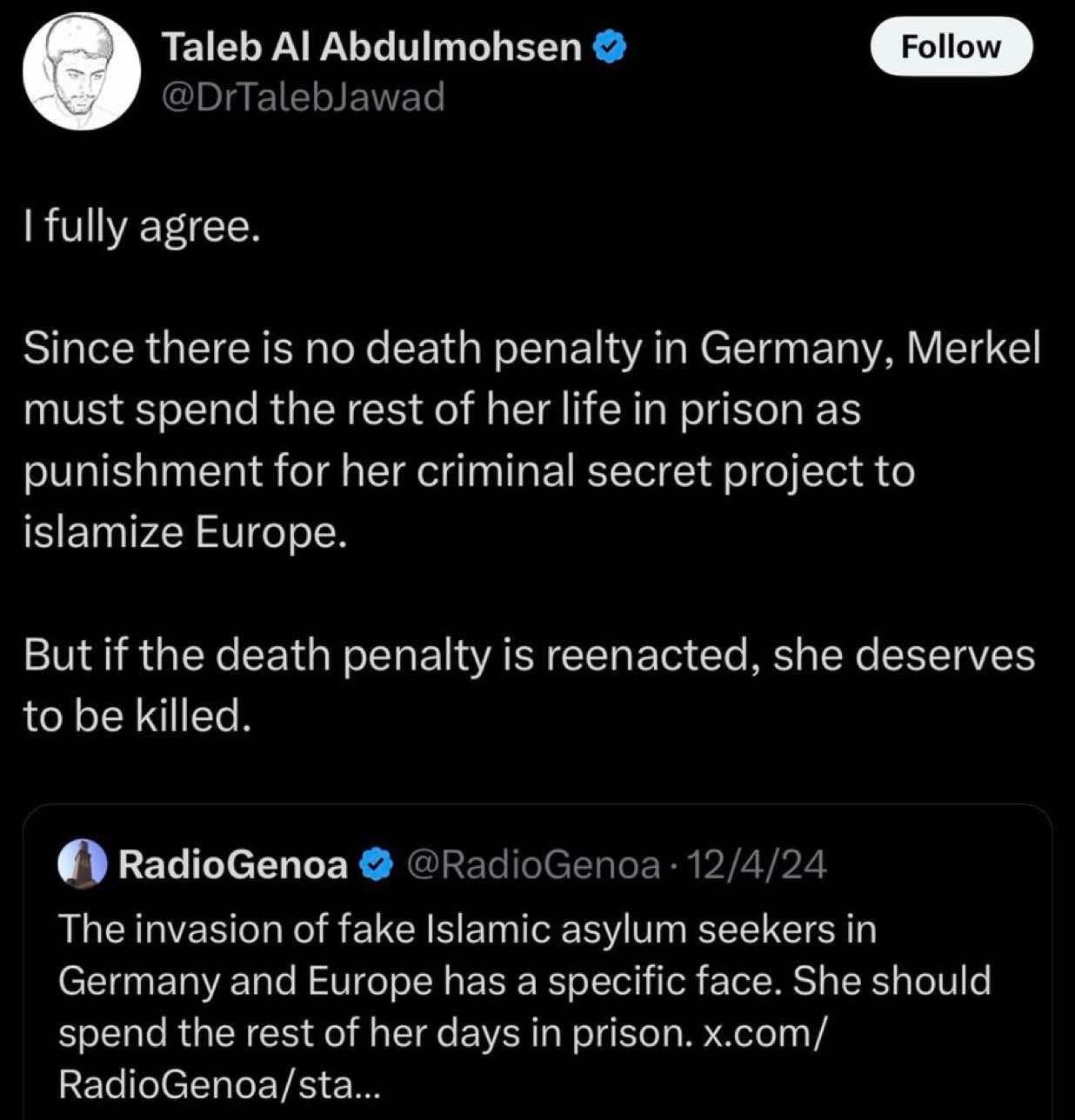Click the @RadioGenoa handle in quoted post
1075x1120 pixels.
point(532,865)
